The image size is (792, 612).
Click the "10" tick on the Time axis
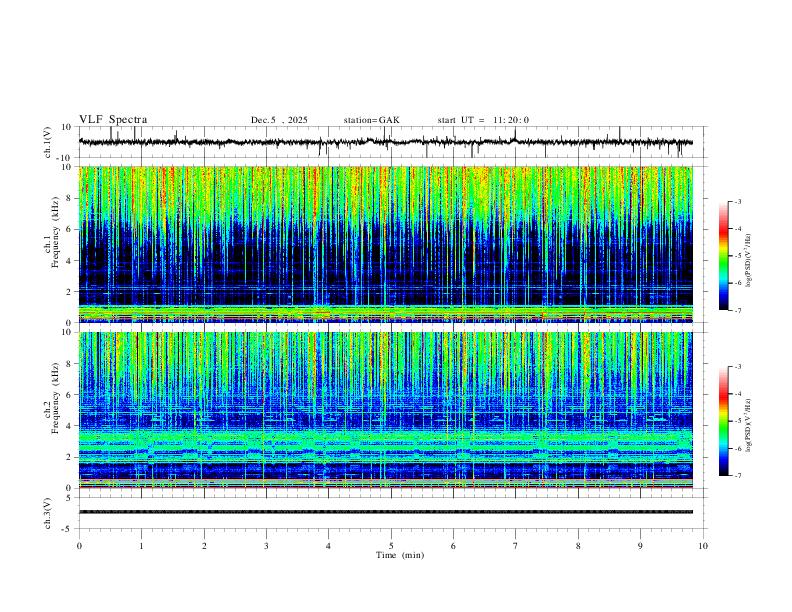click(703, 546)
